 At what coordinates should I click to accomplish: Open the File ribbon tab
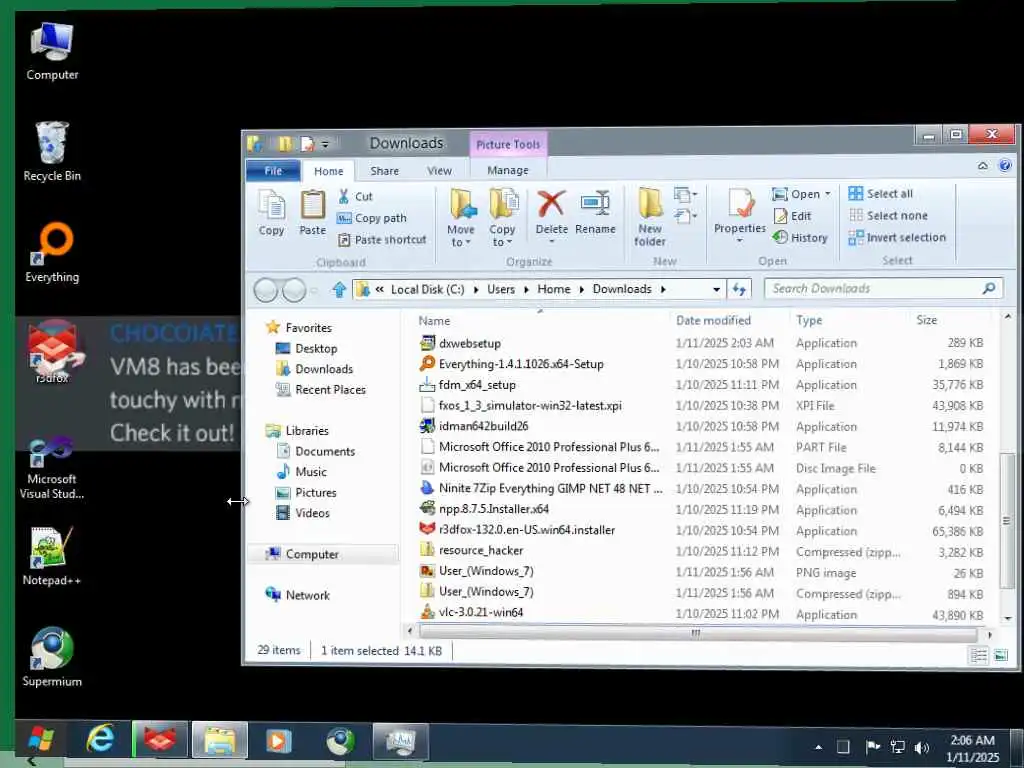tap(273, 170)
